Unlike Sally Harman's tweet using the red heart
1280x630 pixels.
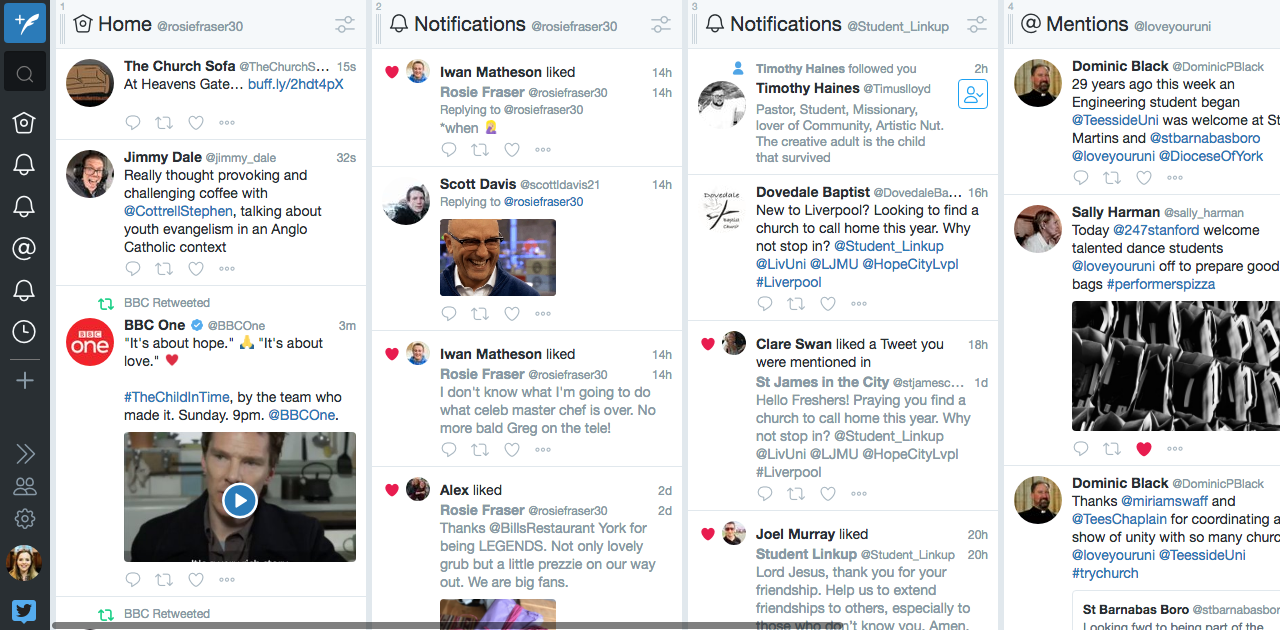point(1144,449)
